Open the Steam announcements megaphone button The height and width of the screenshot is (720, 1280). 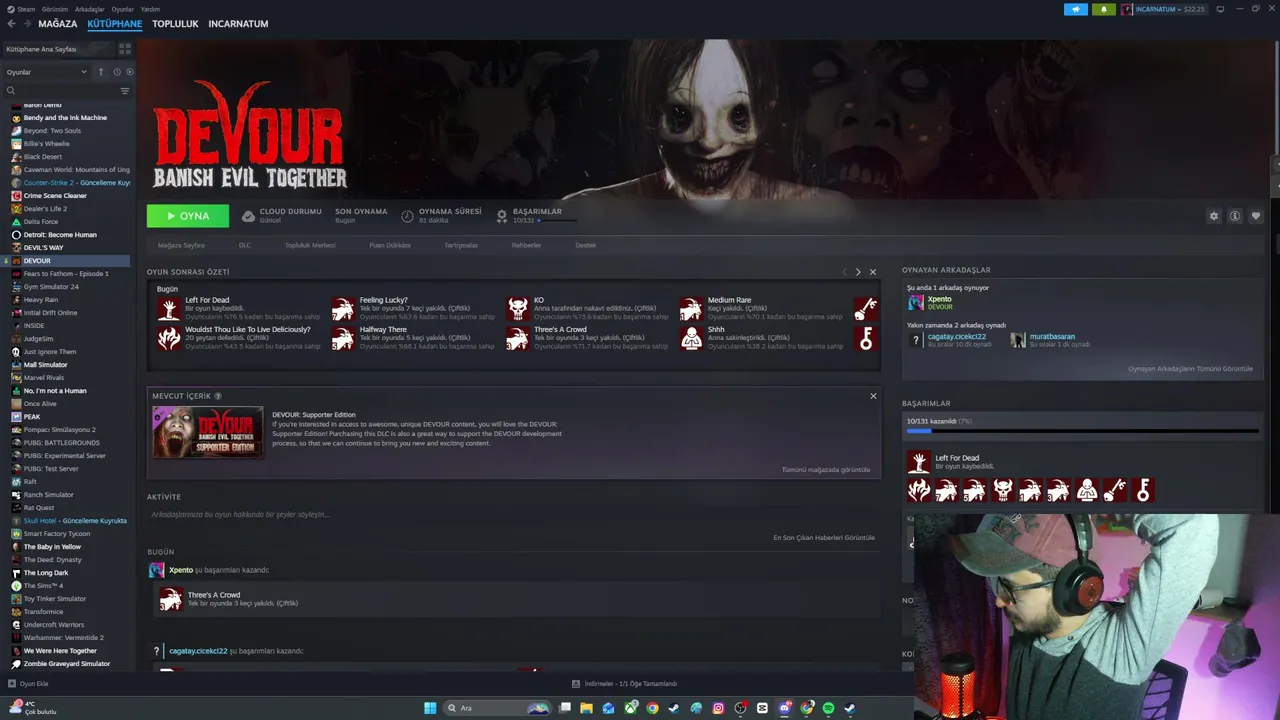pos(1076,9)
